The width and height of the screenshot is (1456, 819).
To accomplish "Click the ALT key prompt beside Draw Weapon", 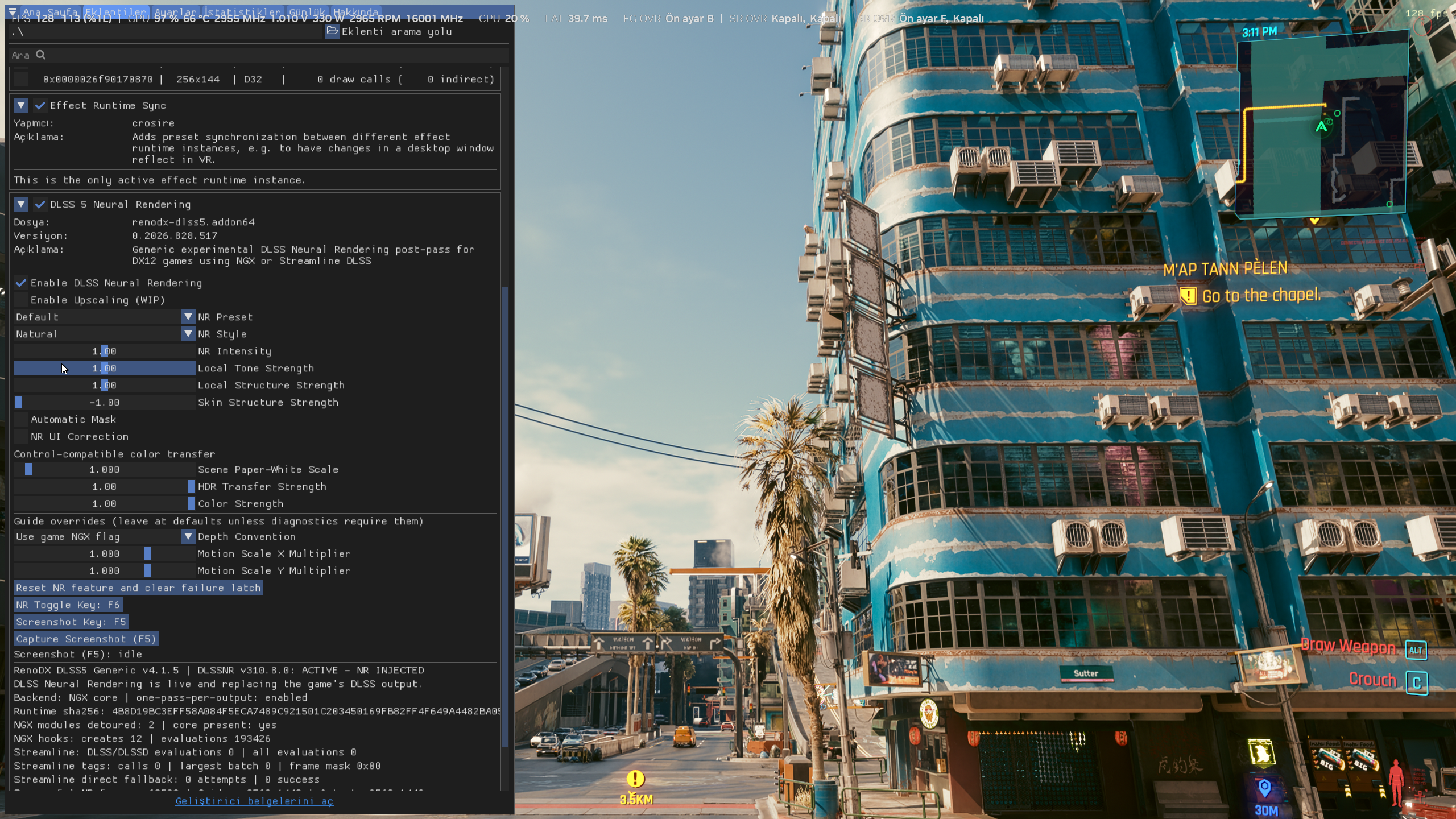I will (1416, 650).
